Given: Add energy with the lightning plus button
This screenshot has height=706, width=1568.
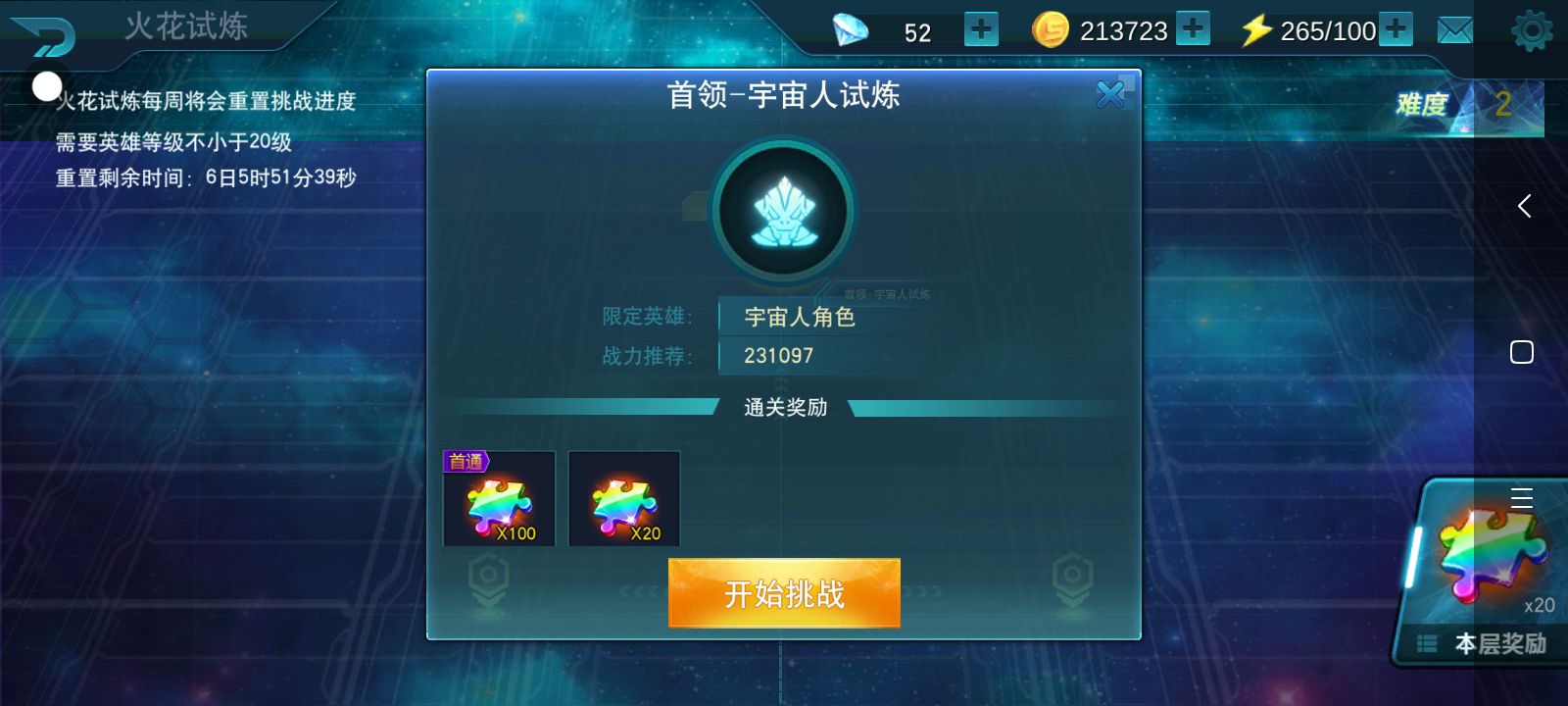Looking at the screenshot, I should 1396,28.
